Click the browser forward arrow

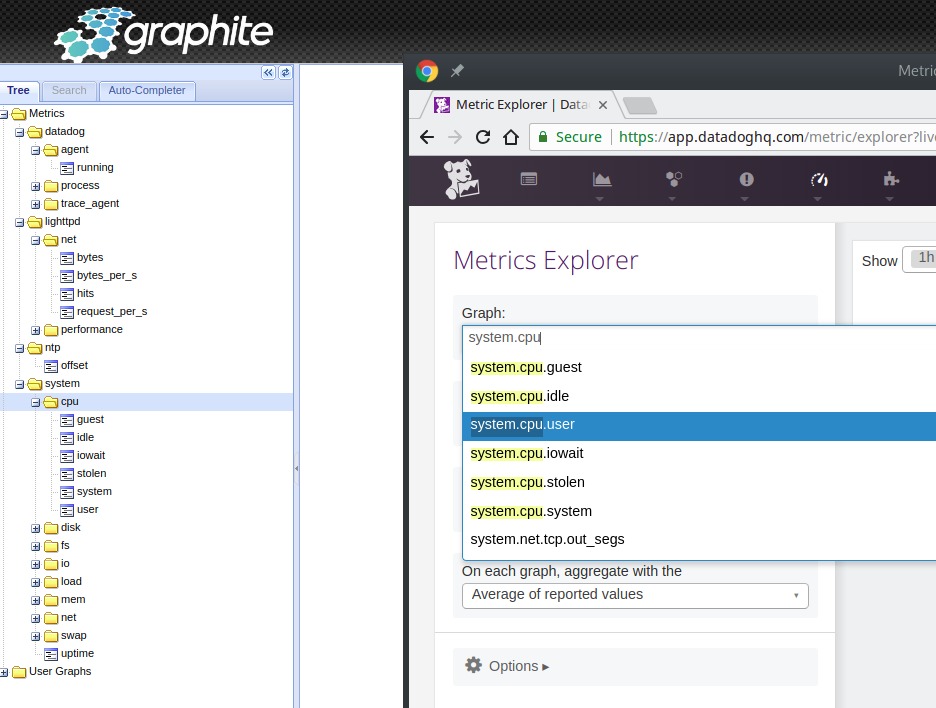pyautogui.click(x=455, y=137)
